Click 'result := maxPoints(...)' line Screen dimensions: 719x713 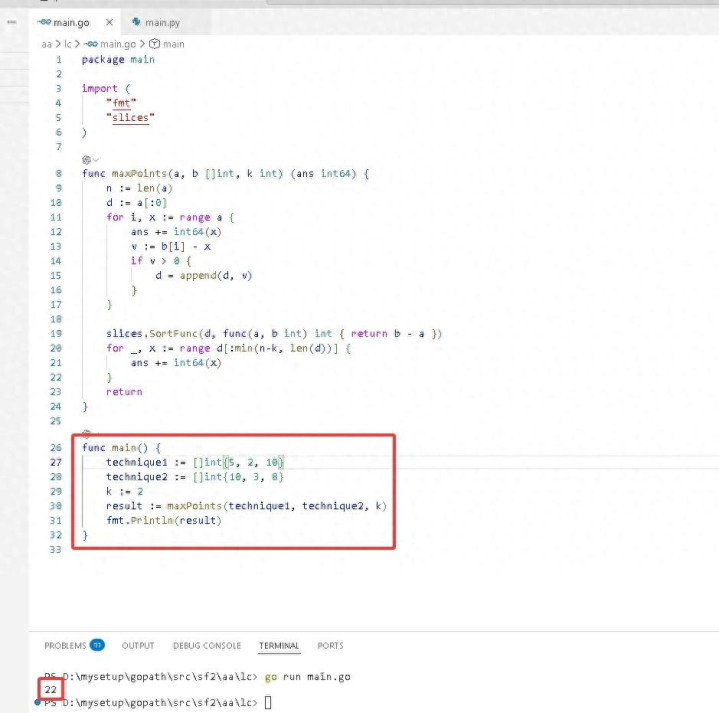(x=247, y=506)
